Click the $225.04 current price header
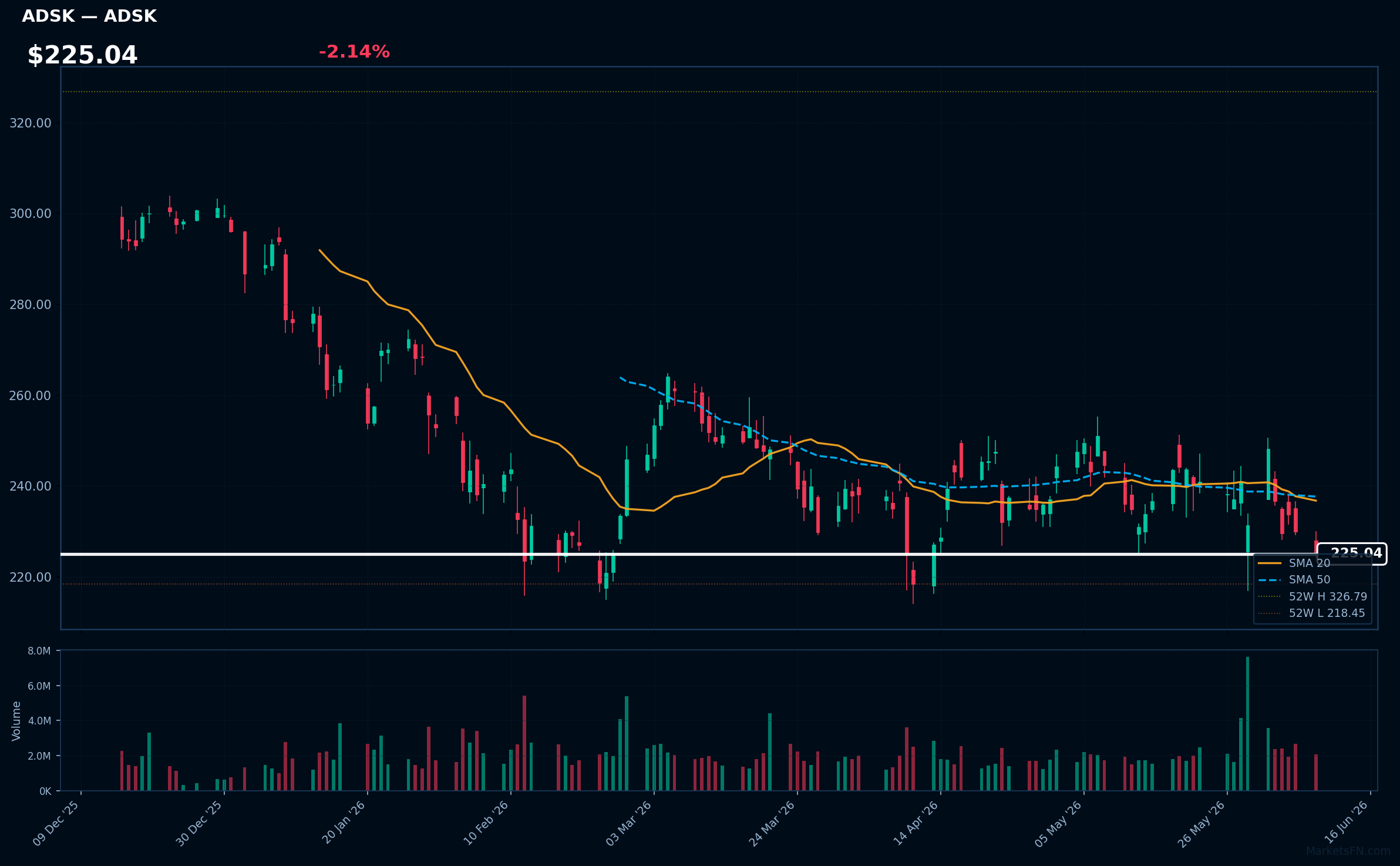The height and width of the screenshot is (866, 1400). pos(82,55)
